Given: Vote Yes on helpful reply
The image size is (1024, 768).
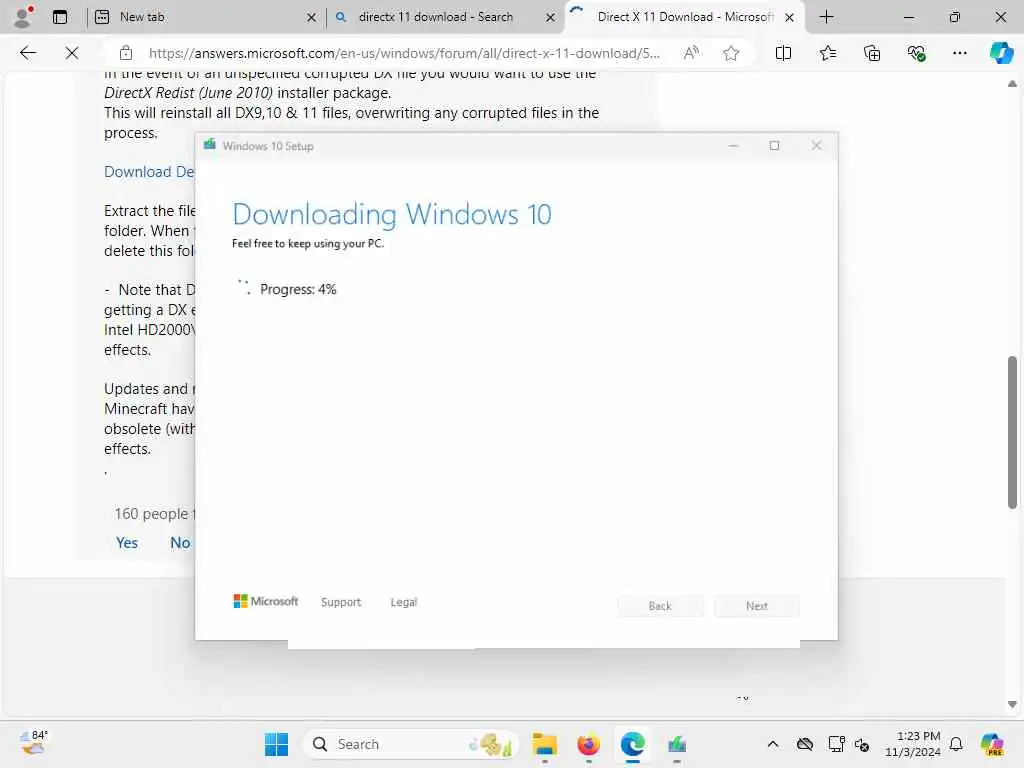Looking at the screenshot, I should [127, 543].
